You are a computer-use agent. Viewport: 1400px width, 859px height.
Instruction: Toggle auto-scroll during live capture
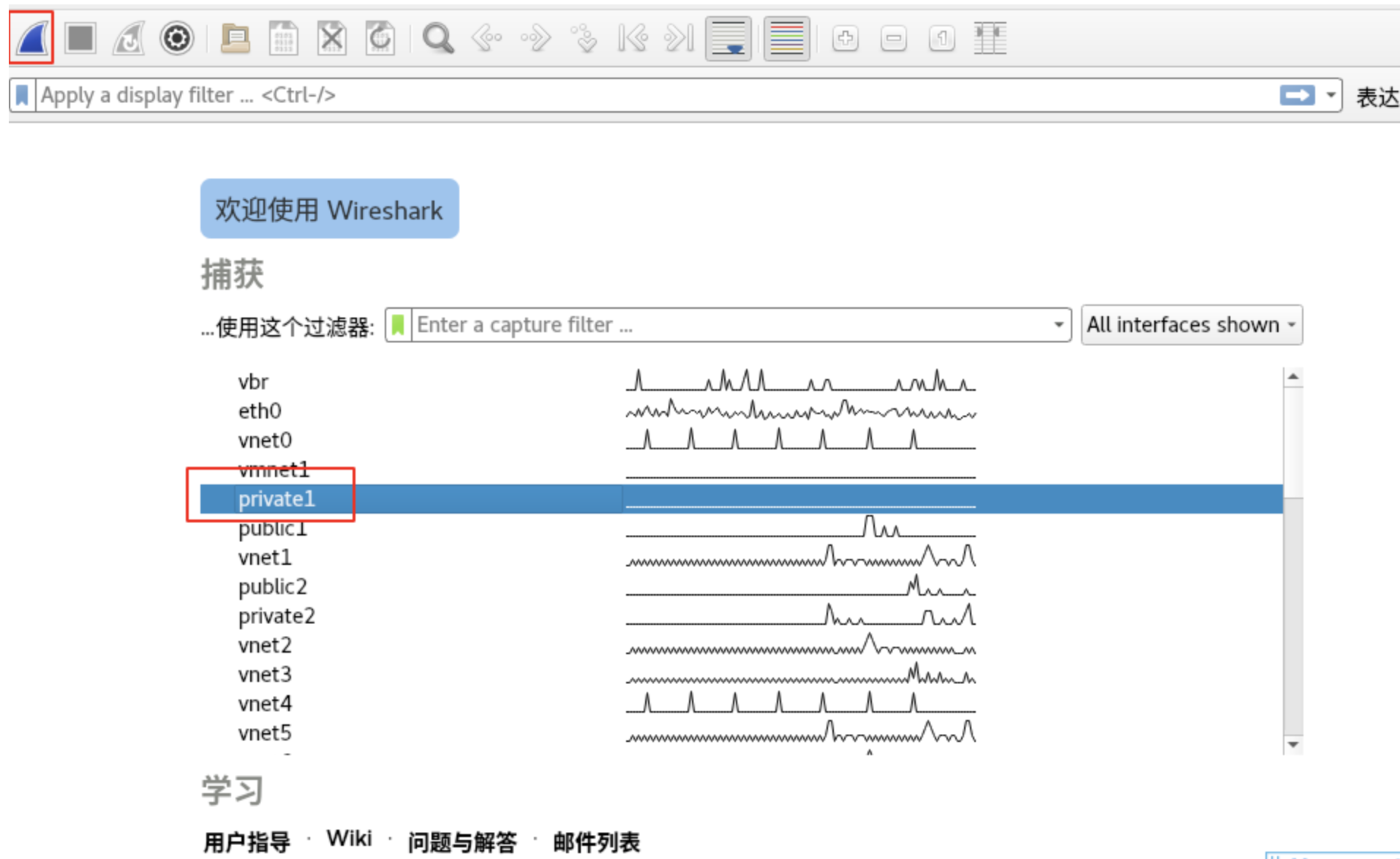click(x=729, y=38)
